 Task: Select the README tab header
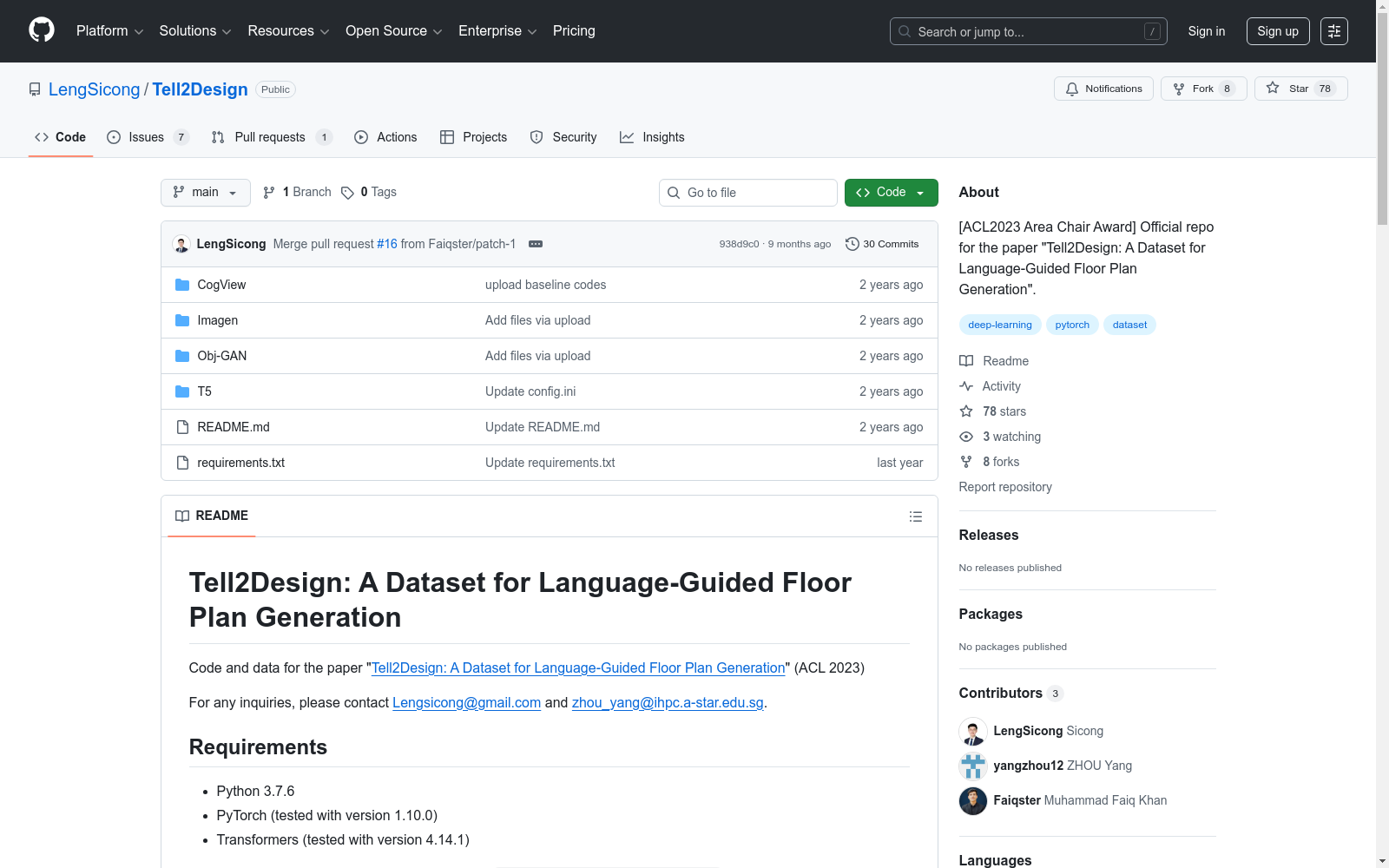(x=212, y=516)
